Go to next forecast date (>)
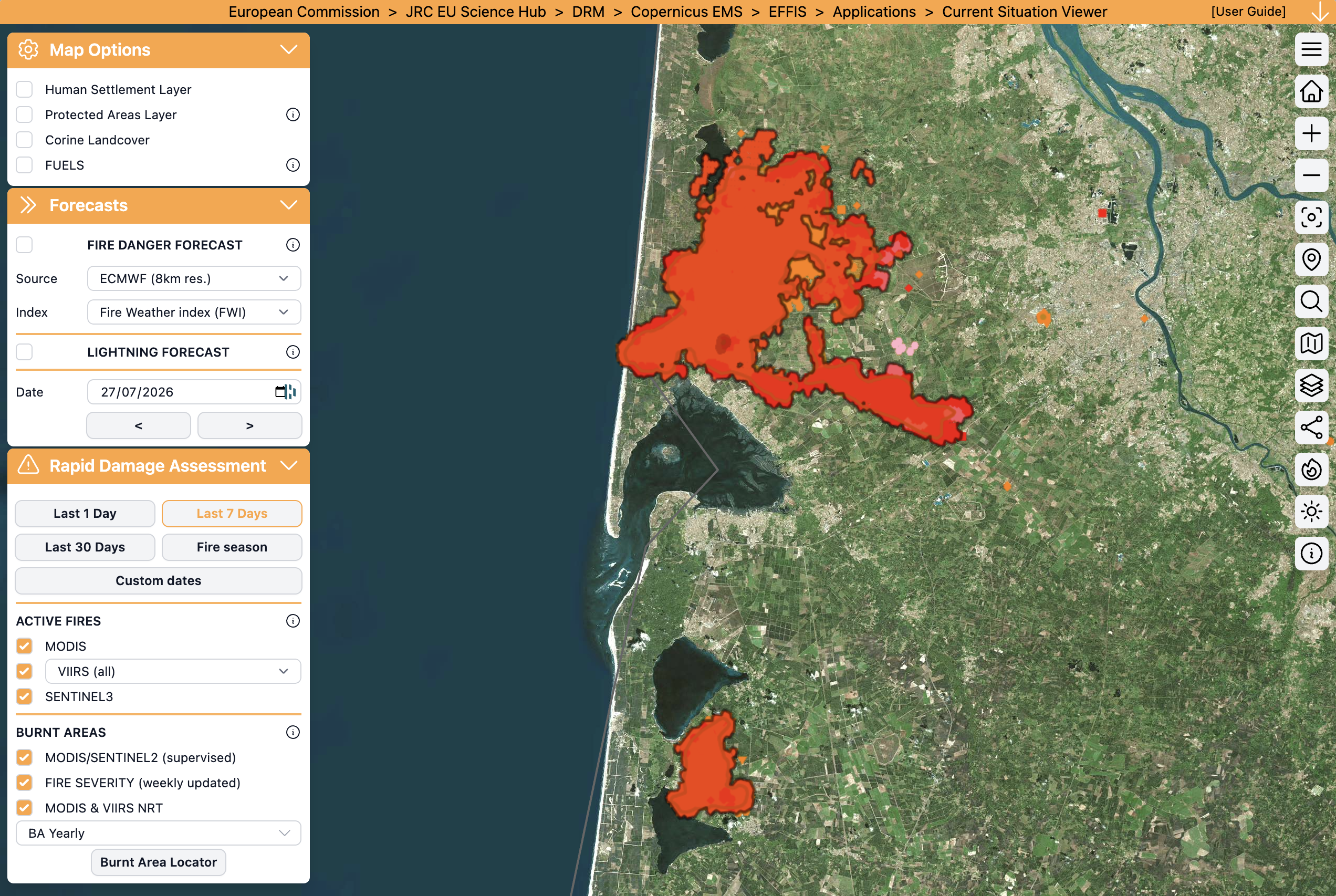1336x896 pixels. 250,426
